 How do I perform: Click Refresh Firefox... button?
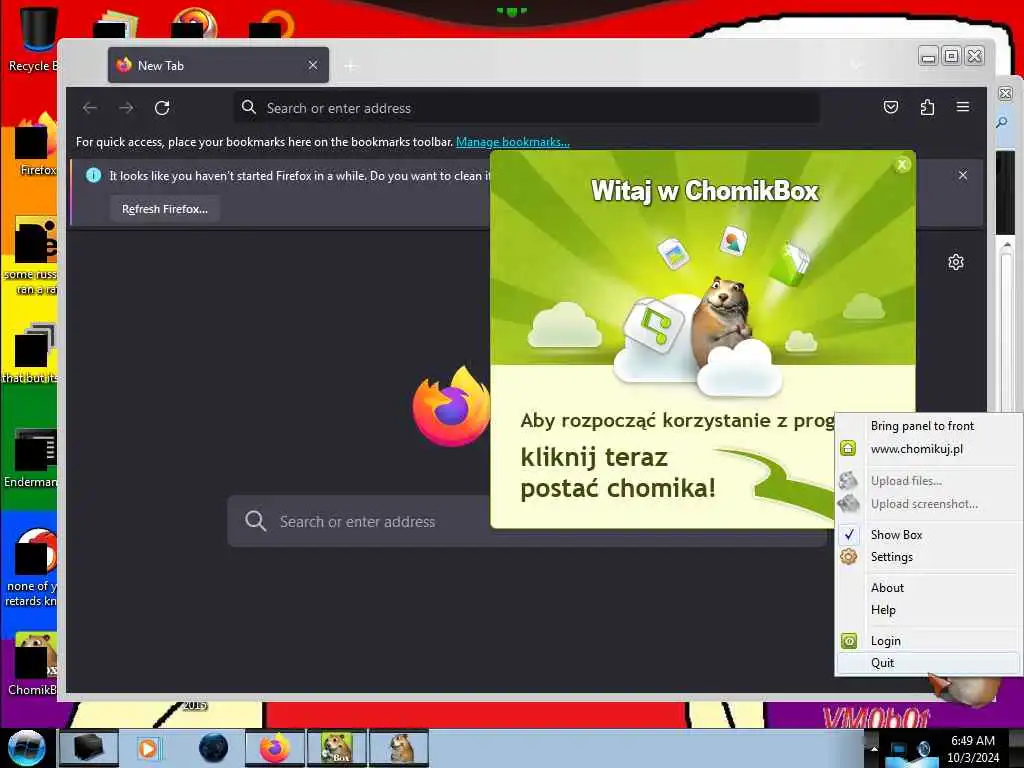(x=165, y=209)
